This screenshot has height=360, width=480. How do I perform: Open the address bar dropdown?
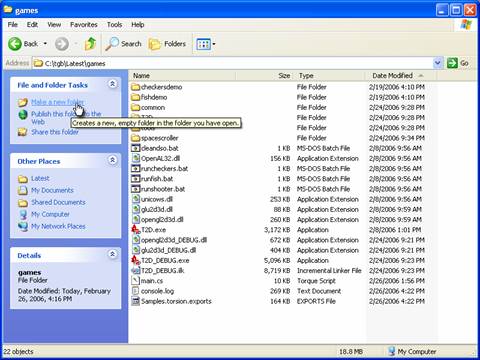click(x=438, y=63)
